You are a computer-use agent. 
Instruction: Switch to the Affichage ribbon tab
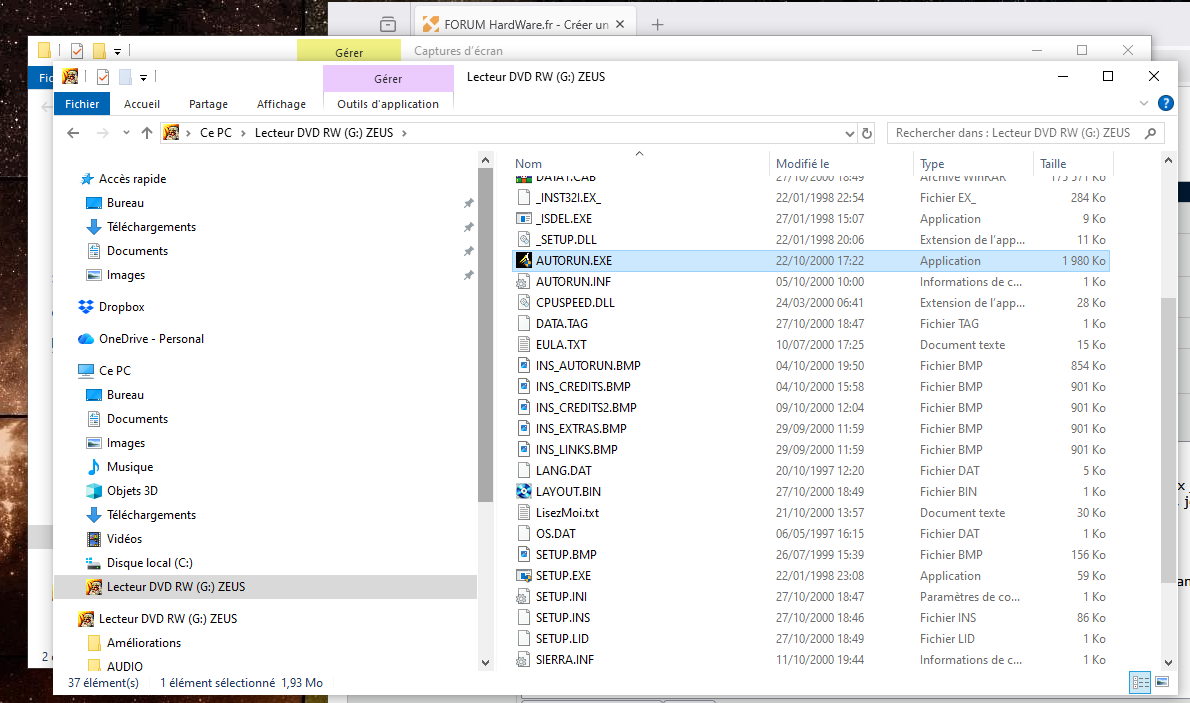tap(281, 104)
